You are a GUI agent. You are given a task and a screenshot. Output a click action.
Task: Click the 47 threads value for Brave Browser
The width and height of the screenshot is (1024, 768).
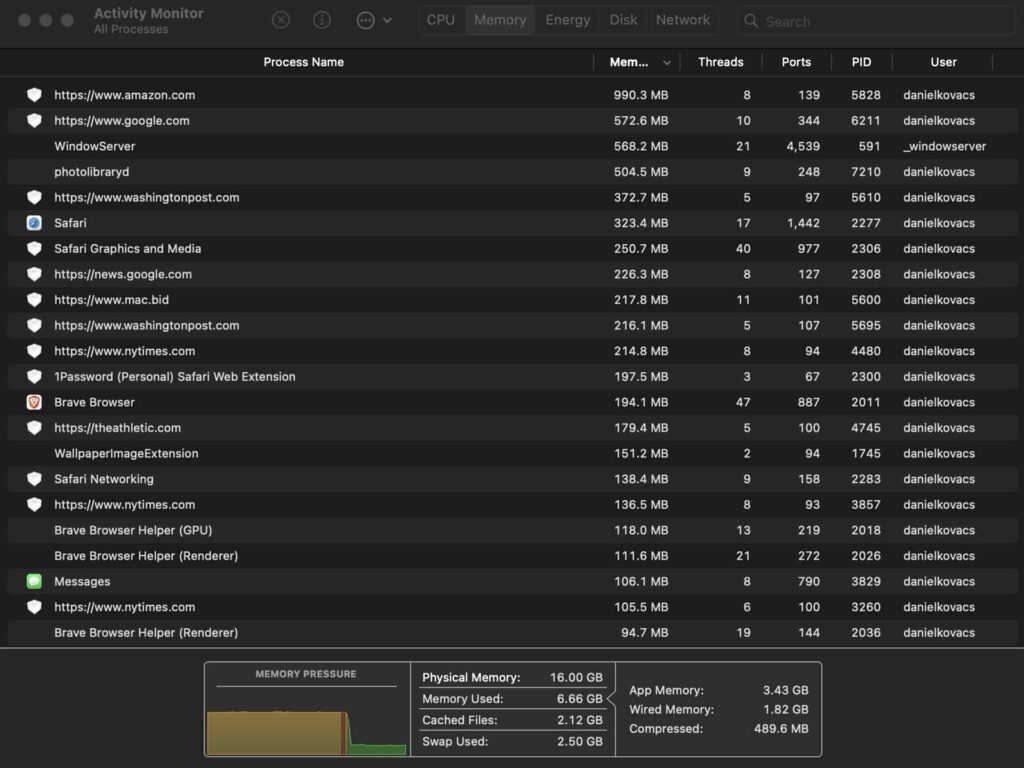click(743, 402)
